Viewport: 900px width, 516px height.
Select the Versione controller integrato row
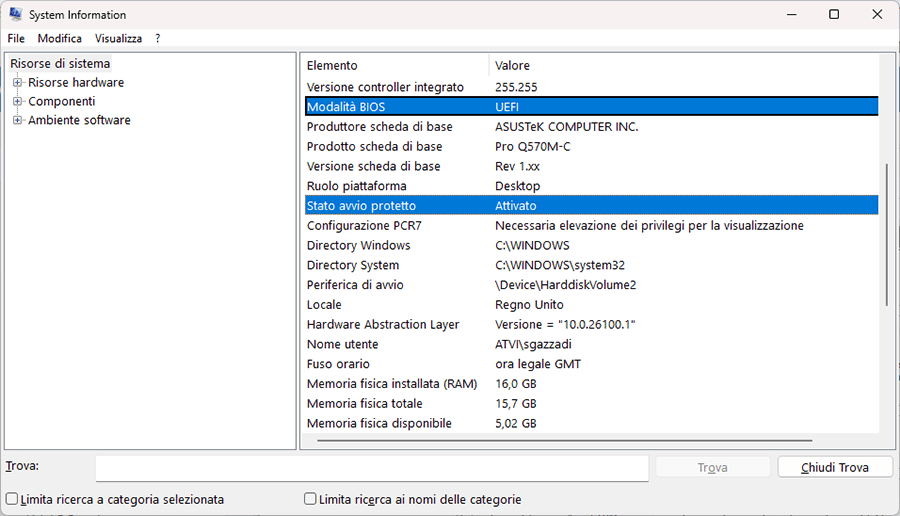[591, 87]
